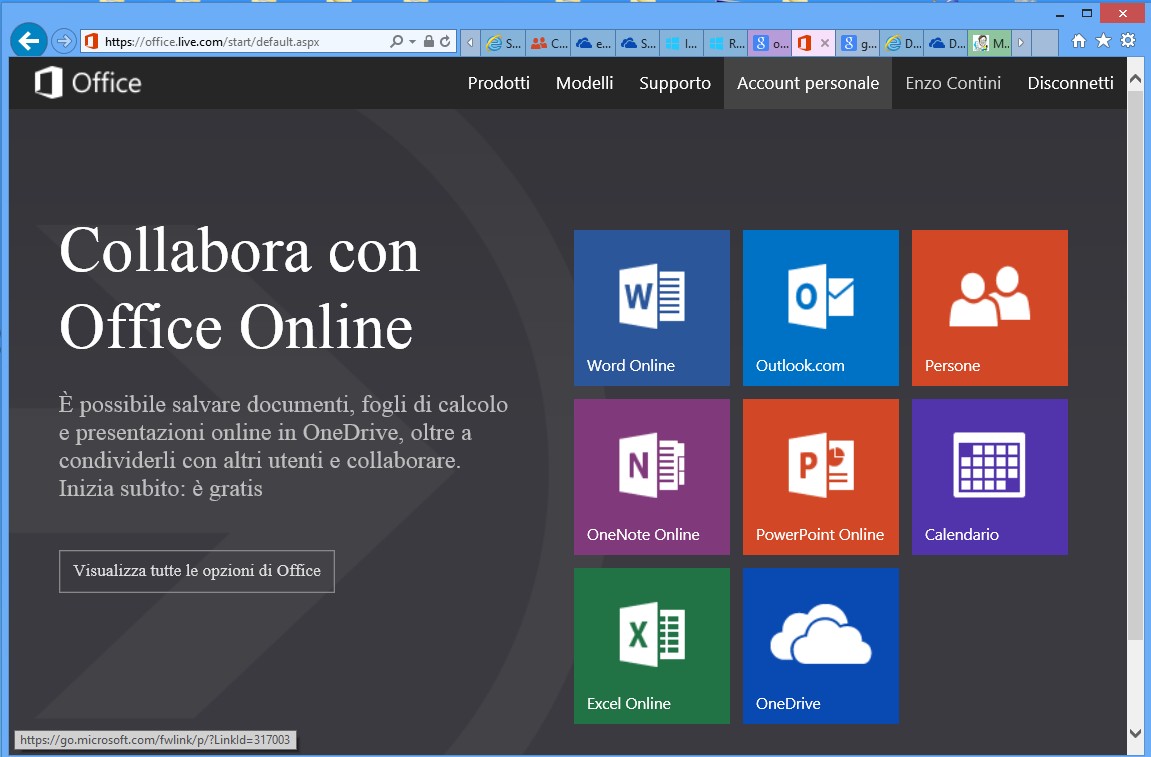Open the browser home page icon
This screenshot has height=757, width=1151.
point(1079,41)
